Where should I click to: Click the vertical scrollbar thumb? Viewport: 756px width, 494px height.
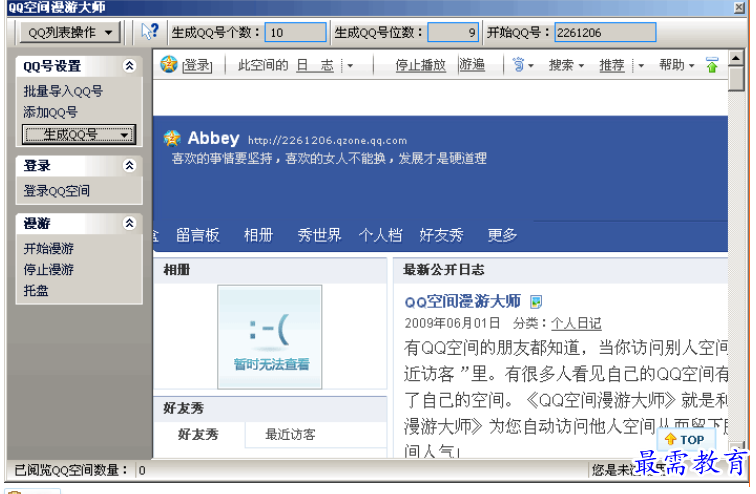click(x=736, y=79)
